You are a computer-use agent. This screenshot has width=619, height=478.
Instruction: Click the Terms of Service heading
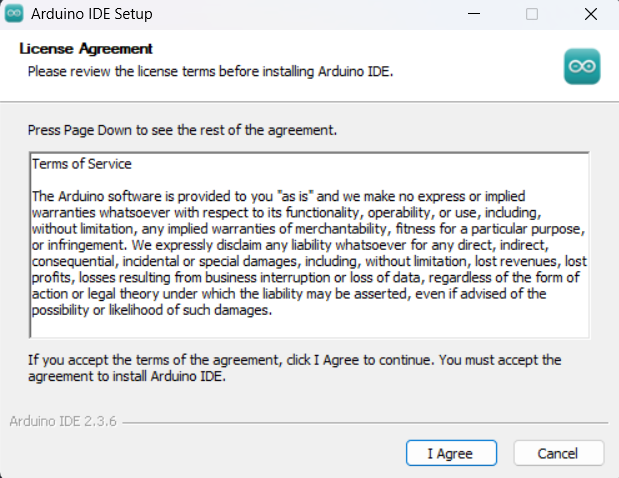point(82,163)
